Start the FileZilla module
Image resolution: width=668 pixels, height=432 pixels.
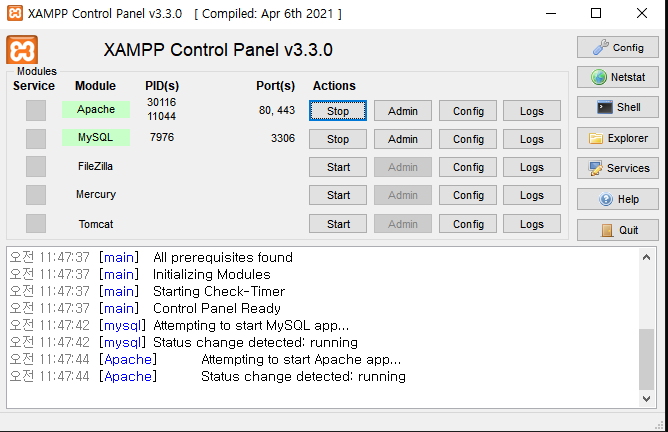(338, 167)
